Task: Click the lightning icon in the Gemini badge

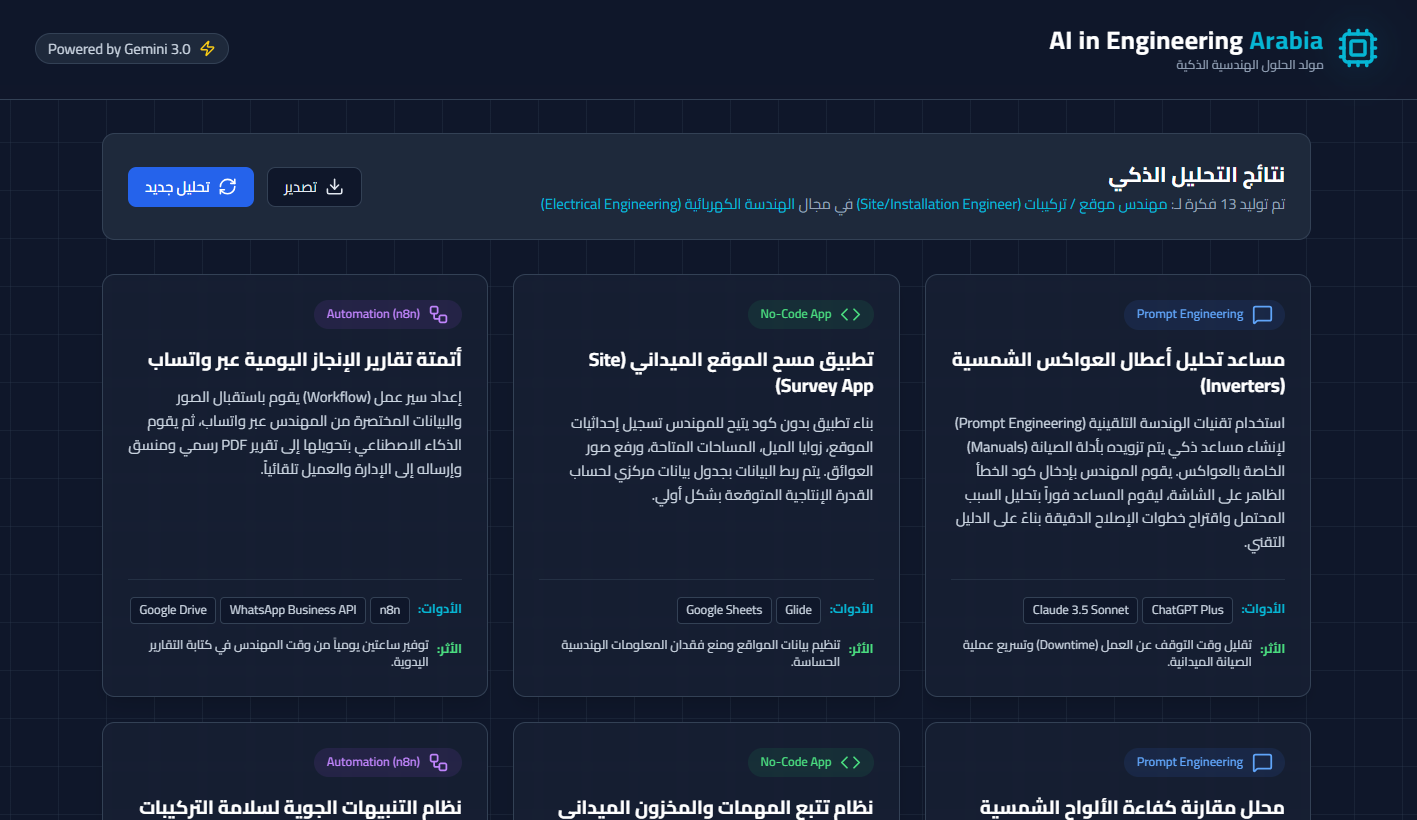Action: [x=207, y=47]
